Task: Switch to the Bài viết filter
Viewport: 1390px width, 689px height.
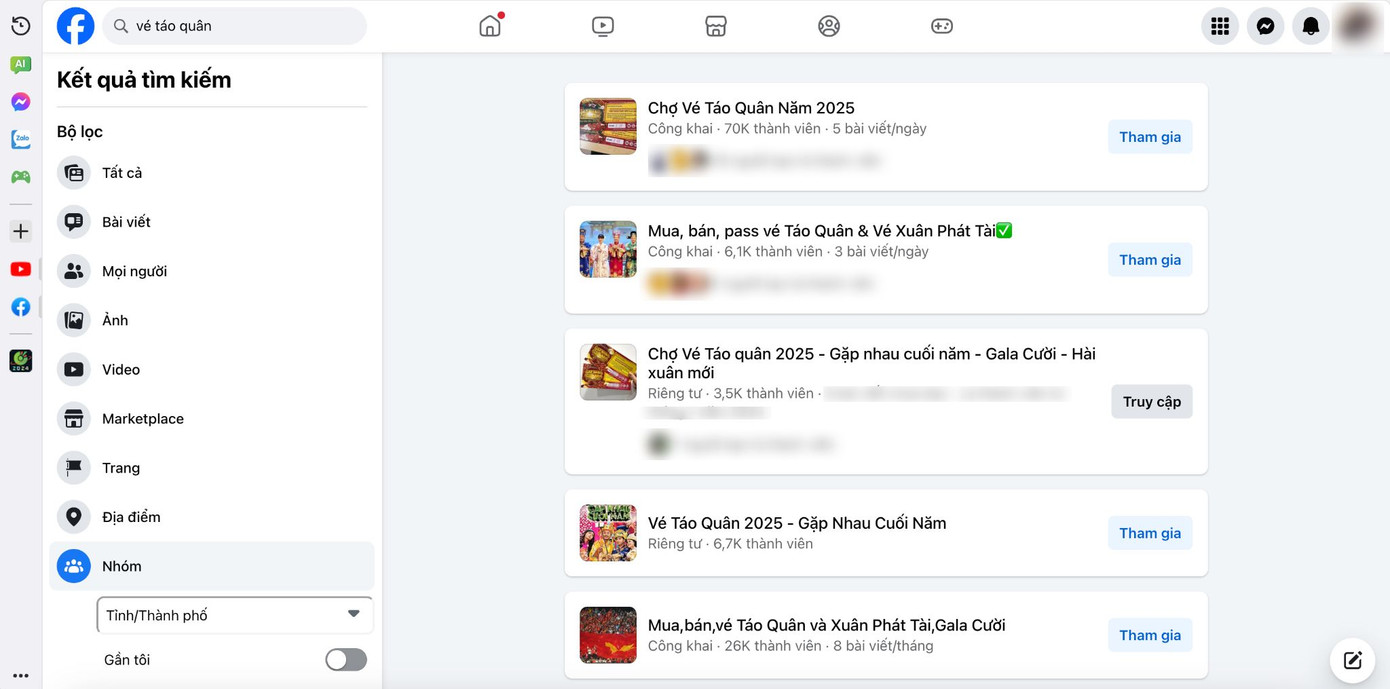Action: [x=126, y=221]
